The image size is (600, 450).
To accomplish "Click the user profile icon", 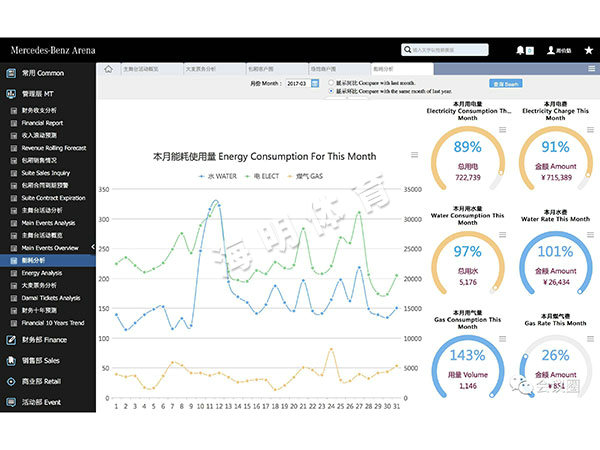I will (549, 49).
